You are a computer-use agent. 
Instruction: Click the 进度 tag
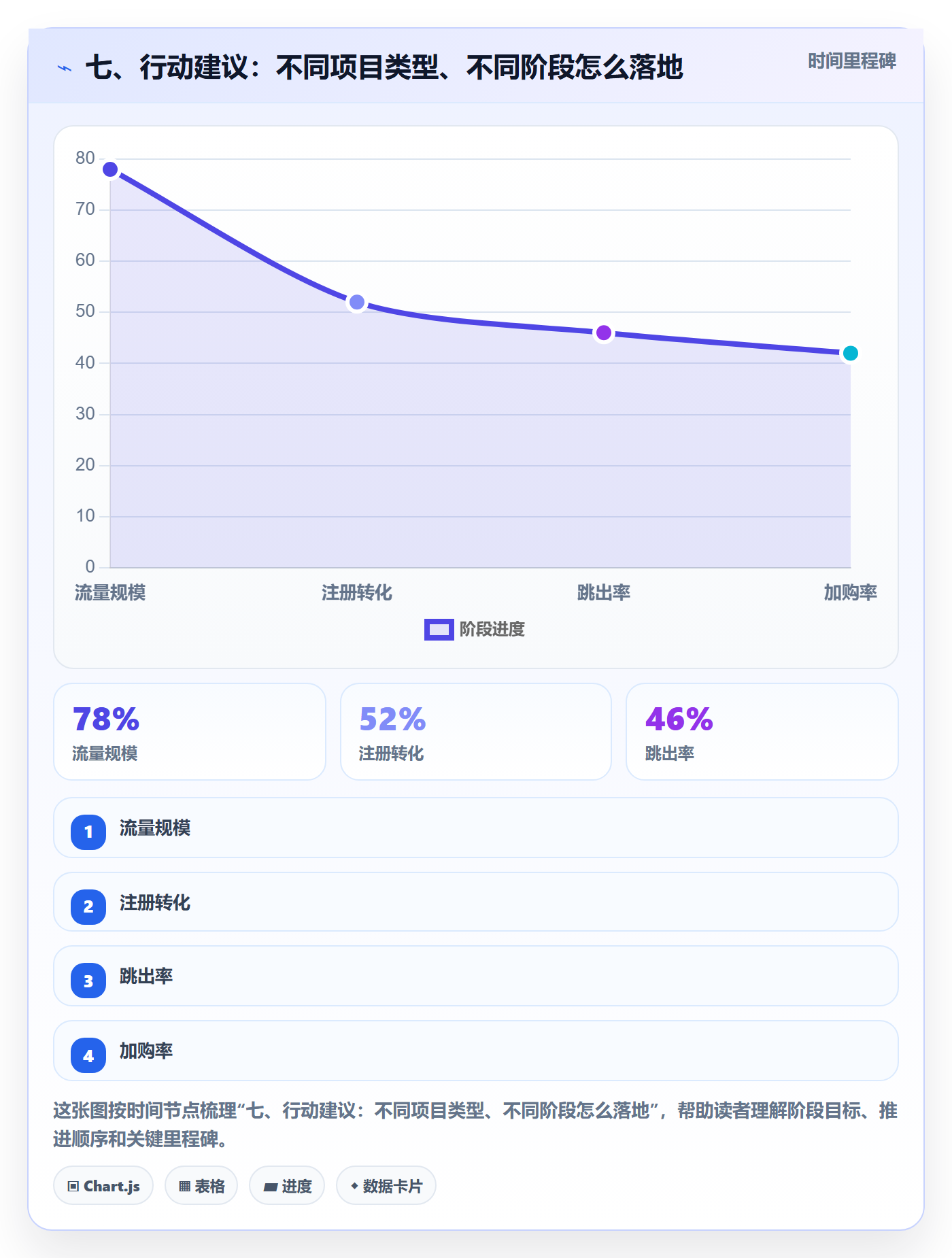click(x=287, y=1185)
